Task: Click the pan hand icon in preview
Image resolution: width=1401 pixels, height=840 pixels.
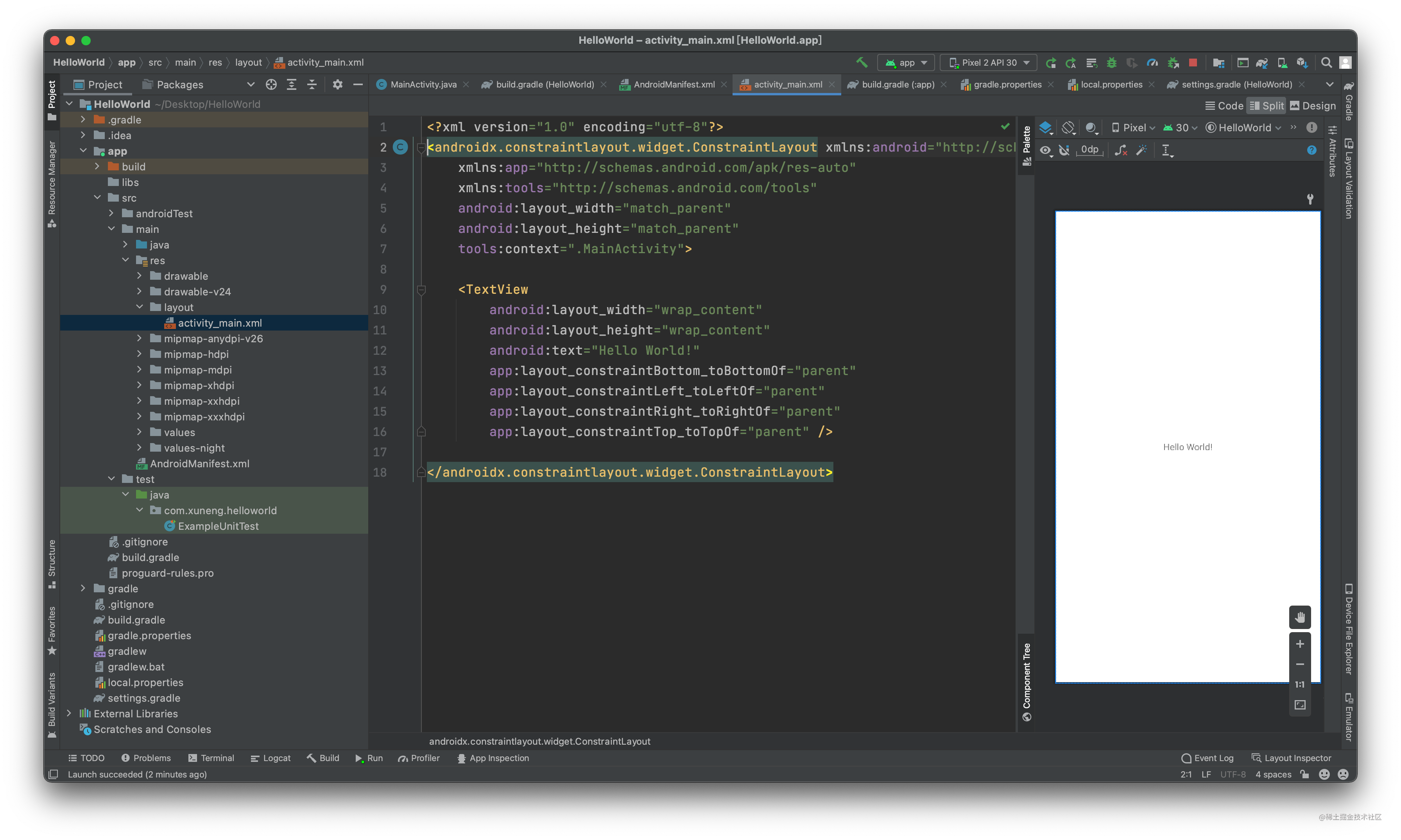Action: tap(1300, 617)
